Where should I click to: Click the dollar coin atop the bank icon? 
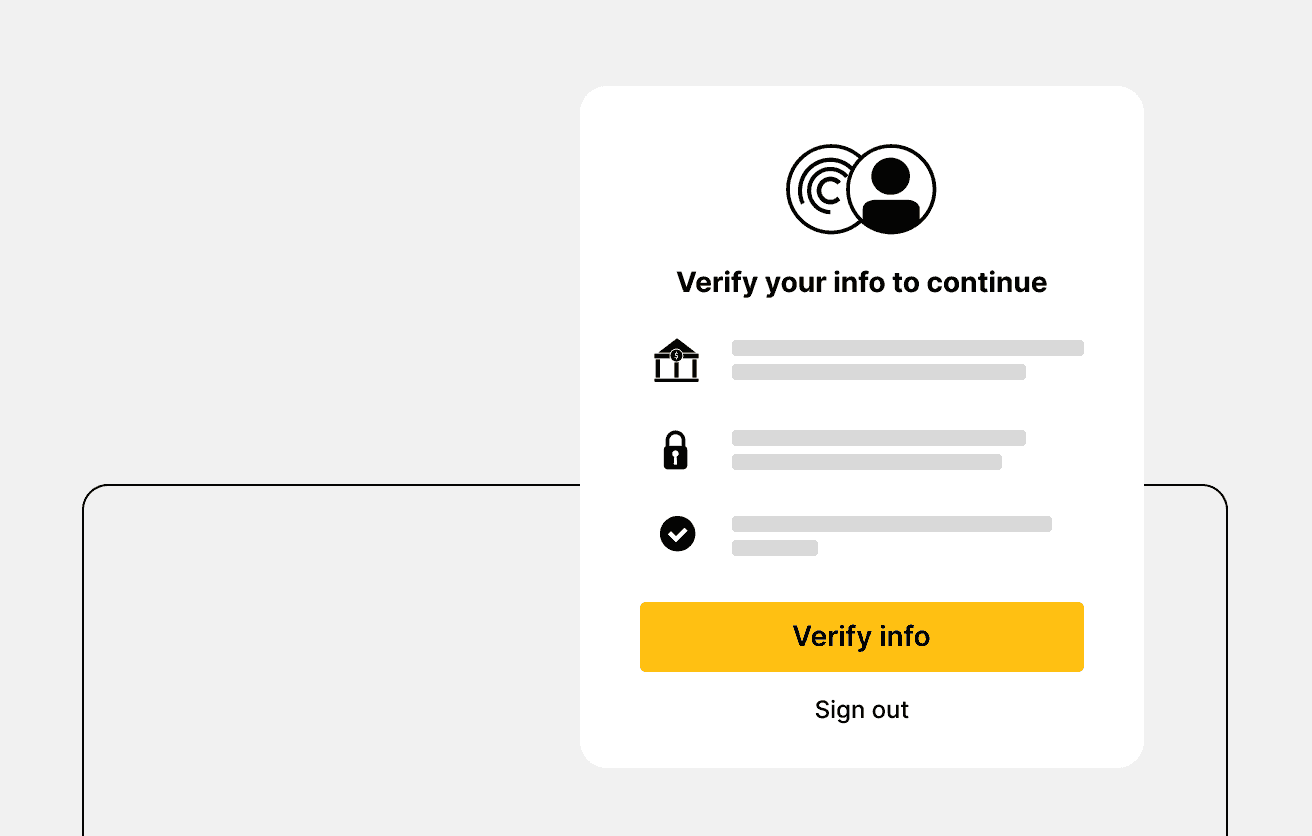point(677,354)
